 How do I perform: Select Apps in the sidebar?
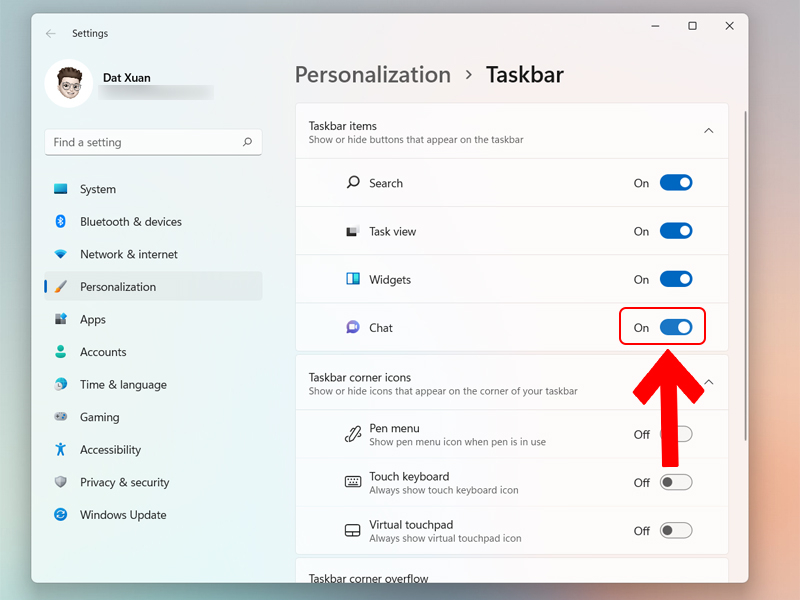153,319
